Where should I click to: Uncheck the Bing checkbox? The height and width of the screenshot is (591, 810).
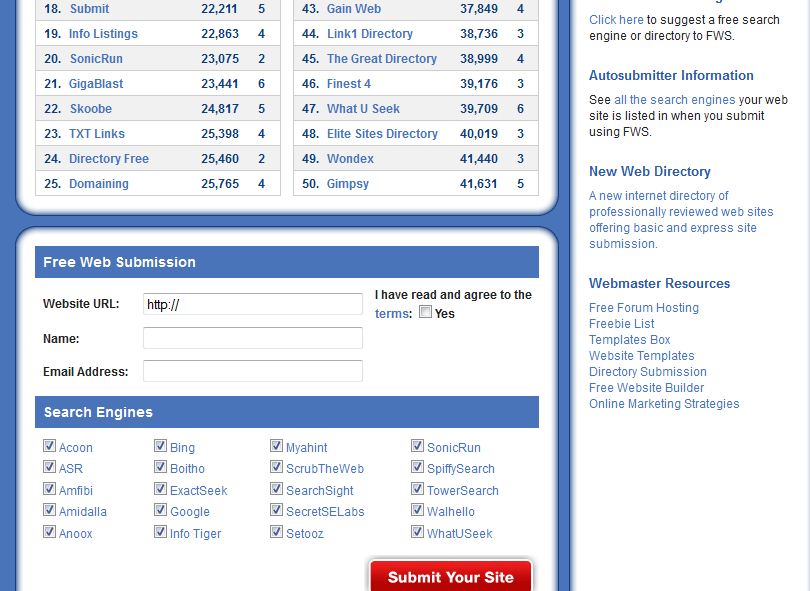click(160, 445)
